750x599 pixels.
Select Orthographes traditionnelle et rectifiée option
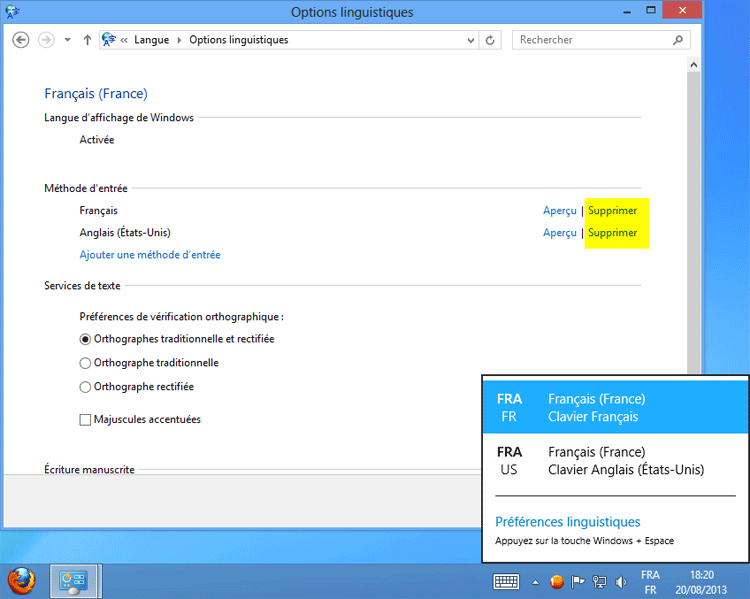(x=85, y=339)
